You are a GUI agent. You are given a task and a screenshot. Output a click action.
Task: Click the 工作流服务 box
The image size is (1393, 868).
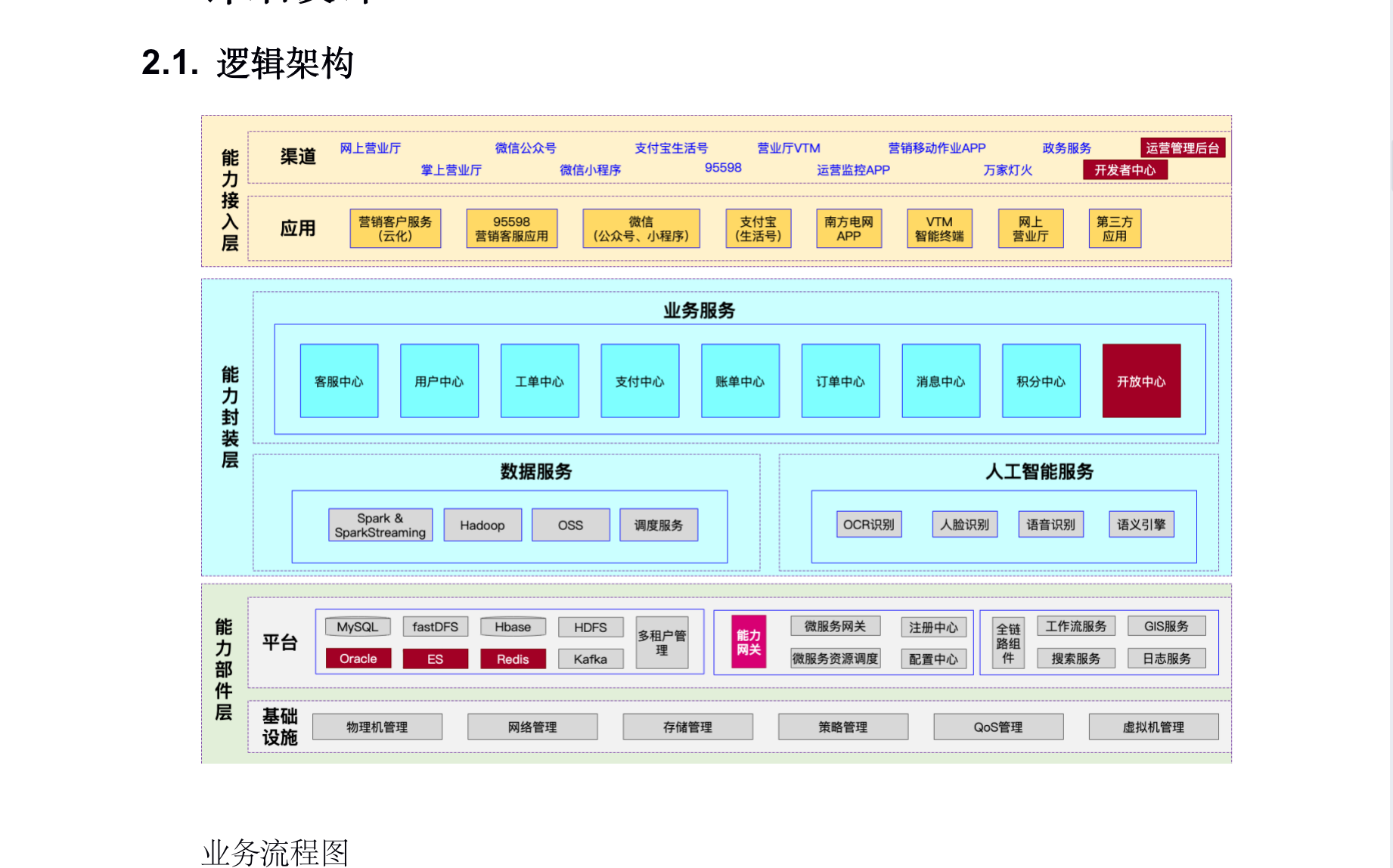1076,626
